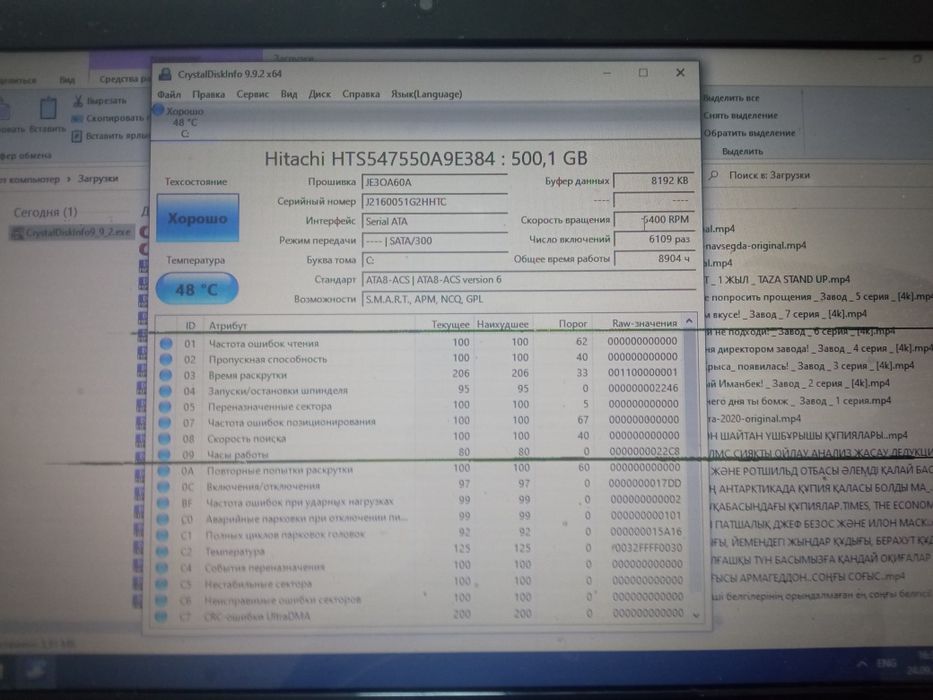Click the rotation speed value 5400 RPM
This screenshot has height=700, width=933.
[654, 220]
